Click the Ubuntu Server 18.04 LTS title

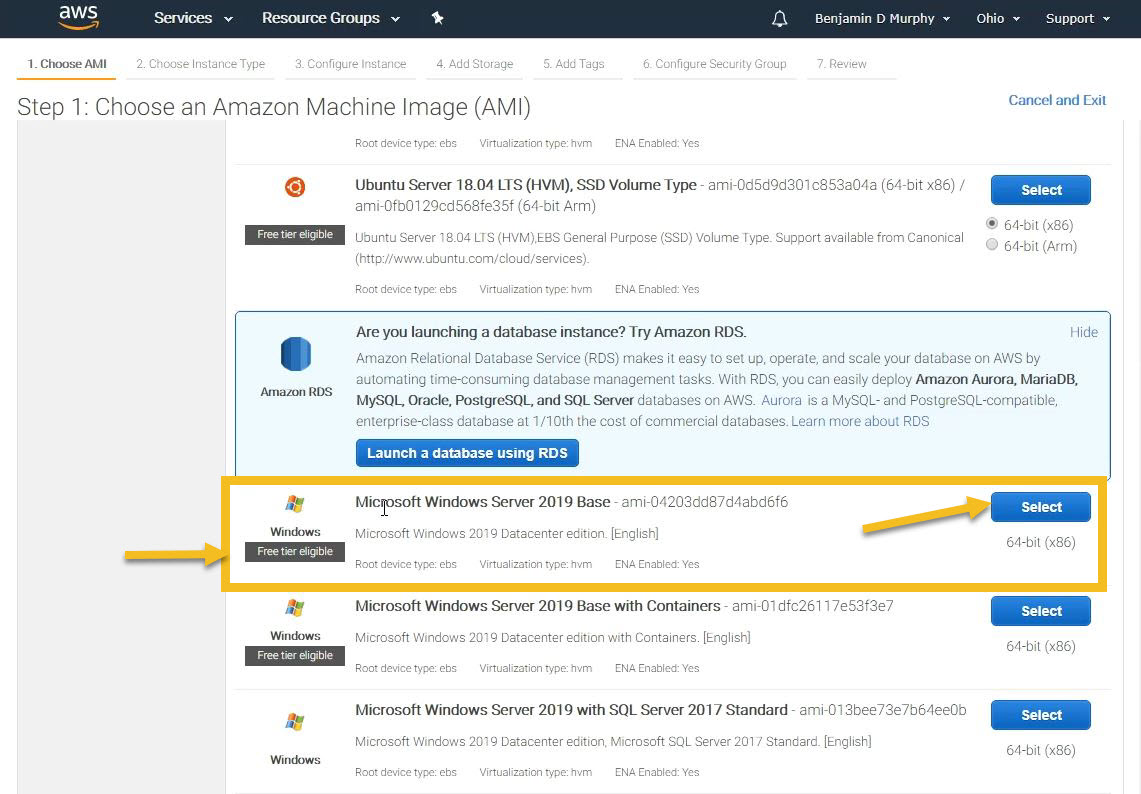[x=525, y=185]
